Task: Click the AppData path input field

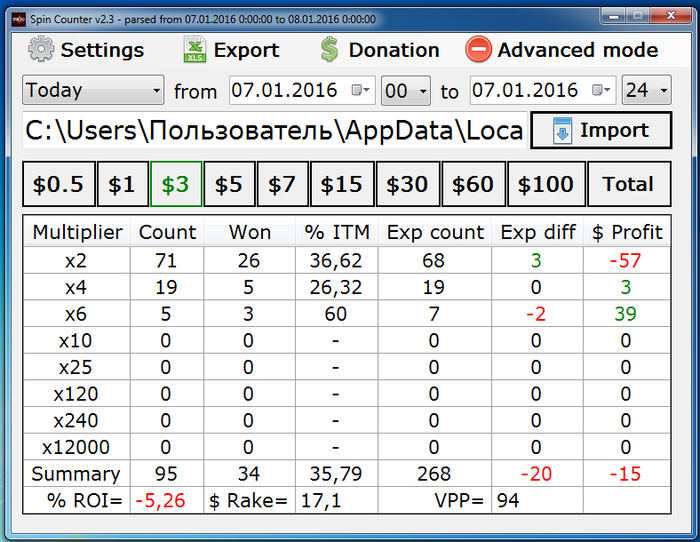Action: pos(274,131)
